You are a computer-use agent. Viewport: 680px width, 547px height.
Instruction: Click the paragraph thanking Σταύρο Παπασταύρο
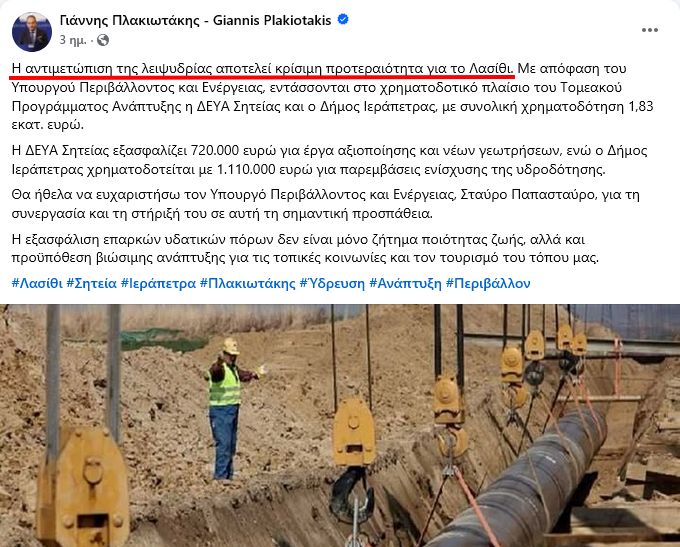coord(326,204)
